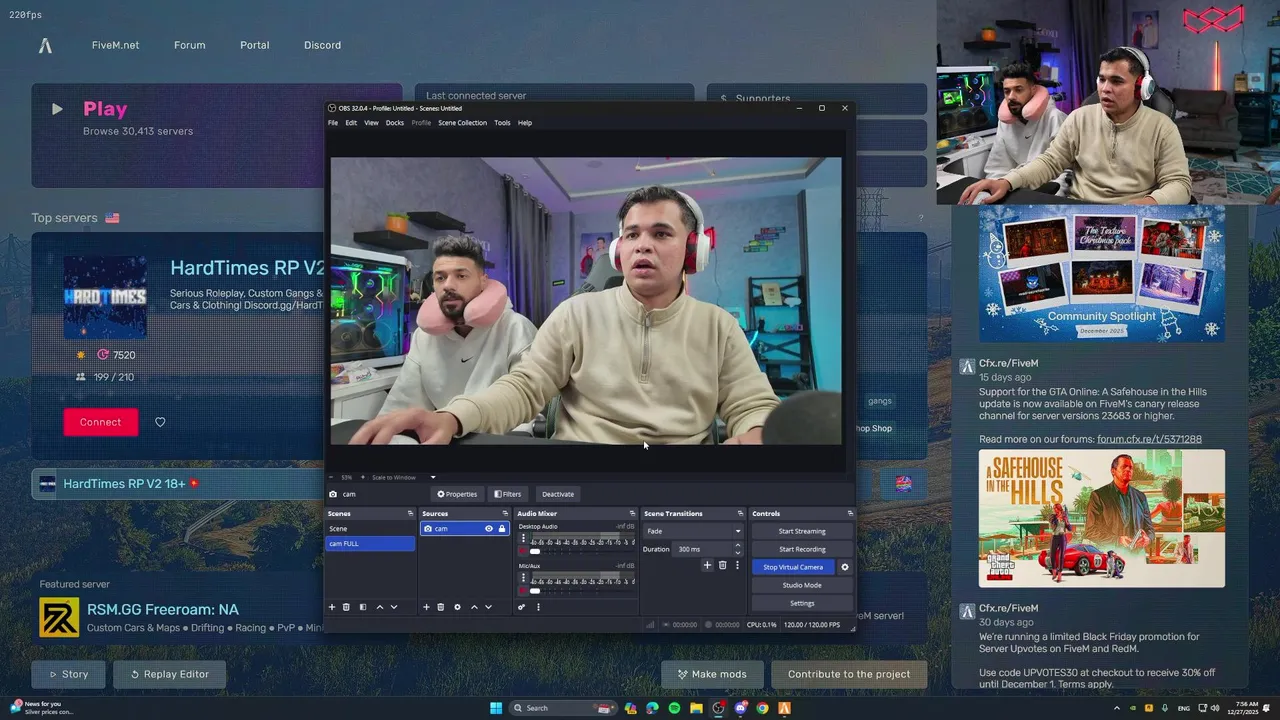
Task: Click transition Duration 300 ms field
Action: [x=703, y=549]
